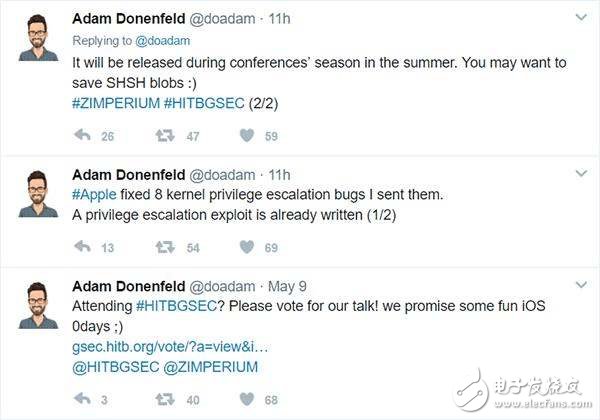This screenshot has height=420, width=600.
Task: Open the #Apple hashtag
Action: tap(95, 192)
